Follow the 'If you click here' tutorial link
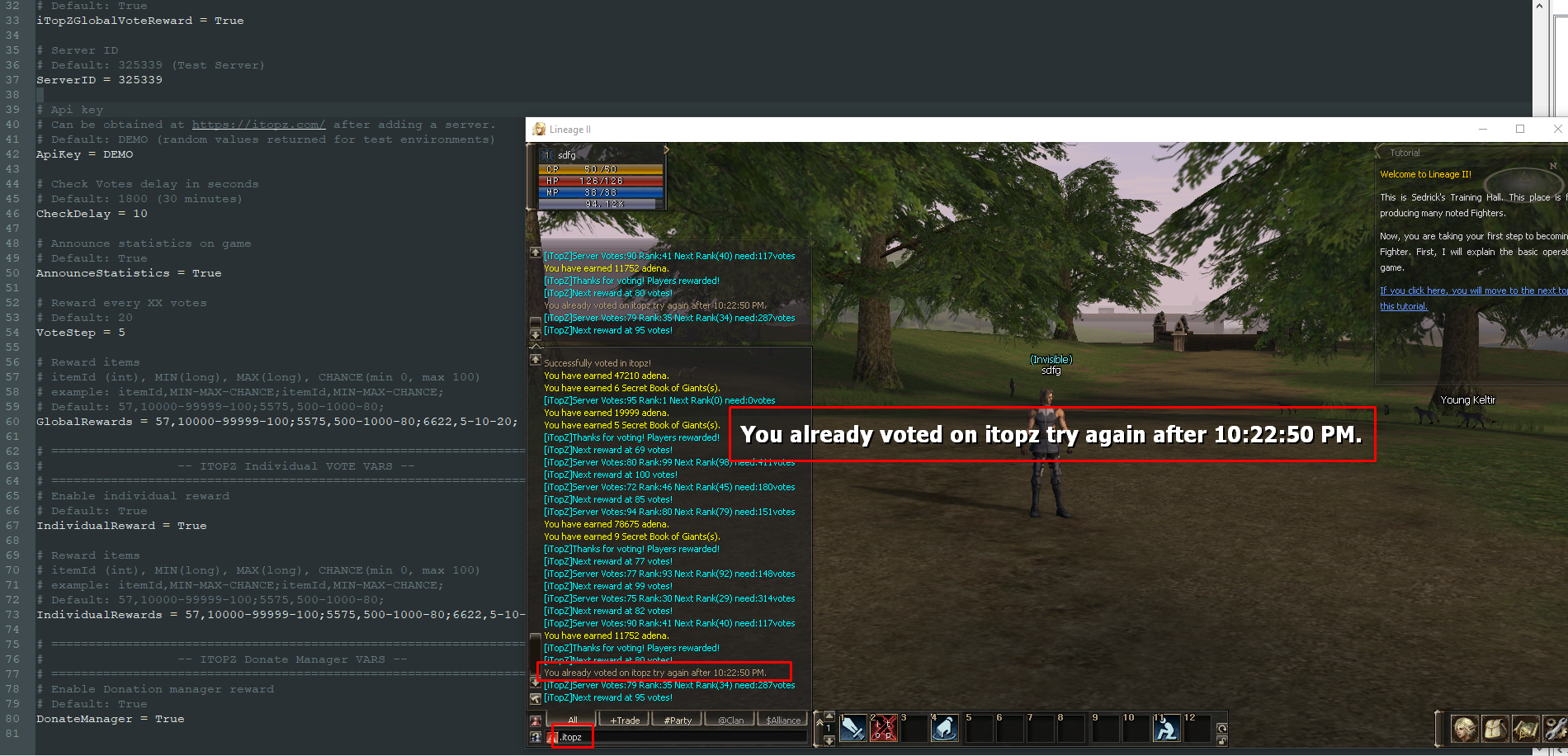1568x756 pixels. point(1473,291)
